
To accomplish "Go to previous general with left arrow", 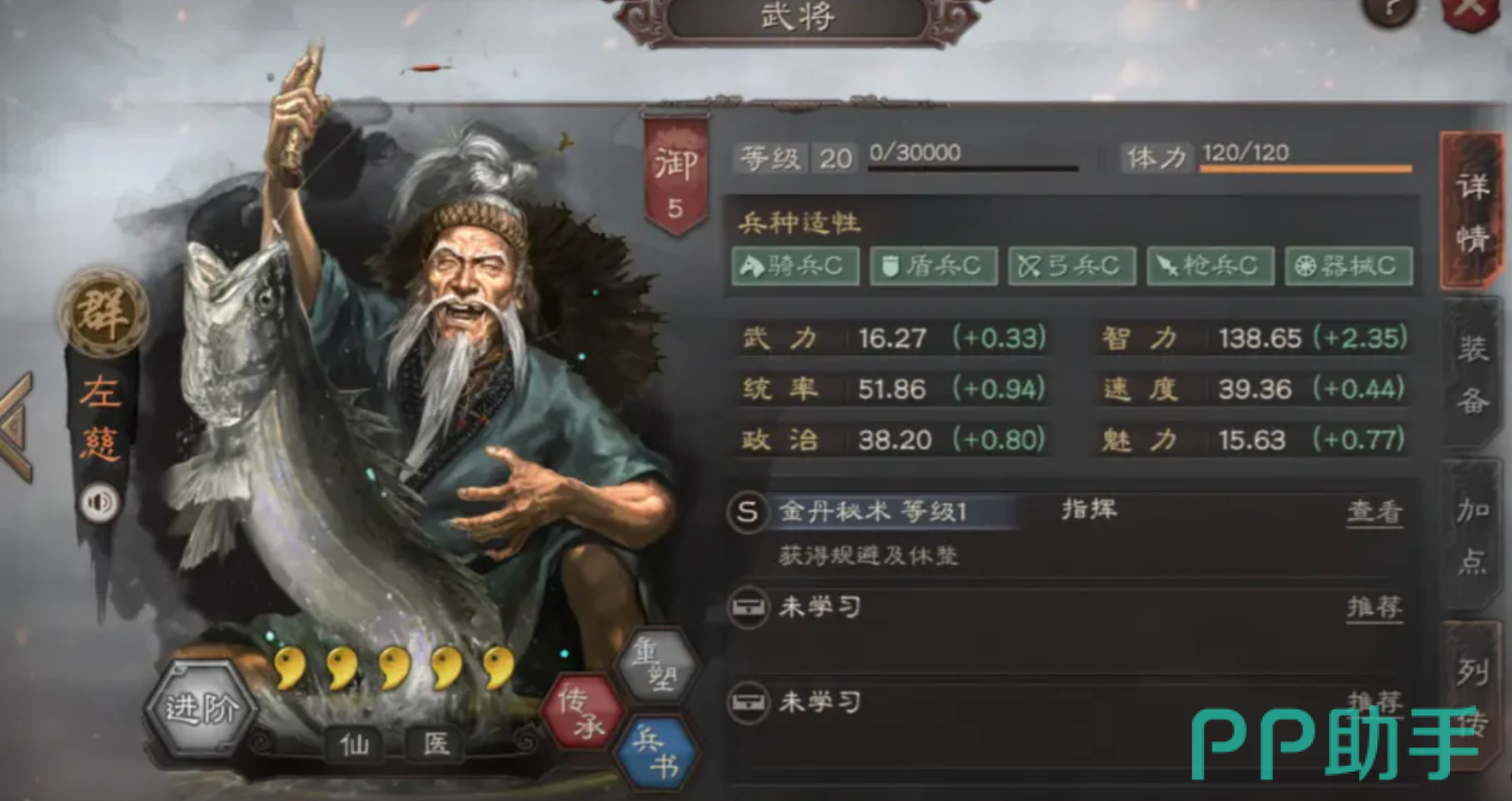I will (x=16, y=426).
